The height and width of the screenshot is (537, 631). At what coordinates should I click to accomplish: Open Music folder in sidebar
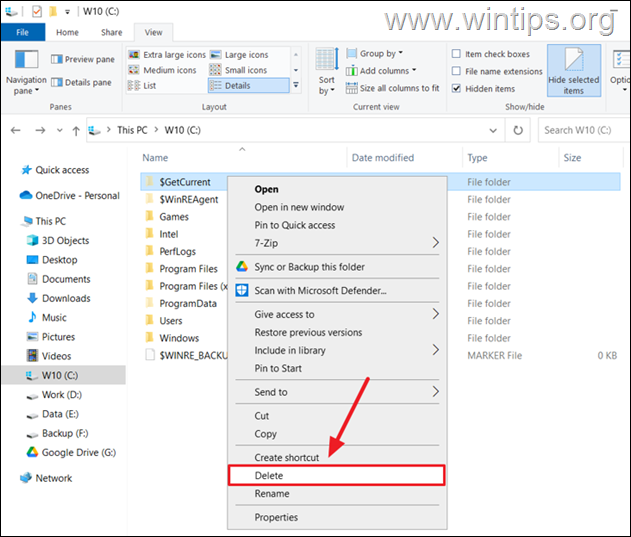(x=46, y=318)
